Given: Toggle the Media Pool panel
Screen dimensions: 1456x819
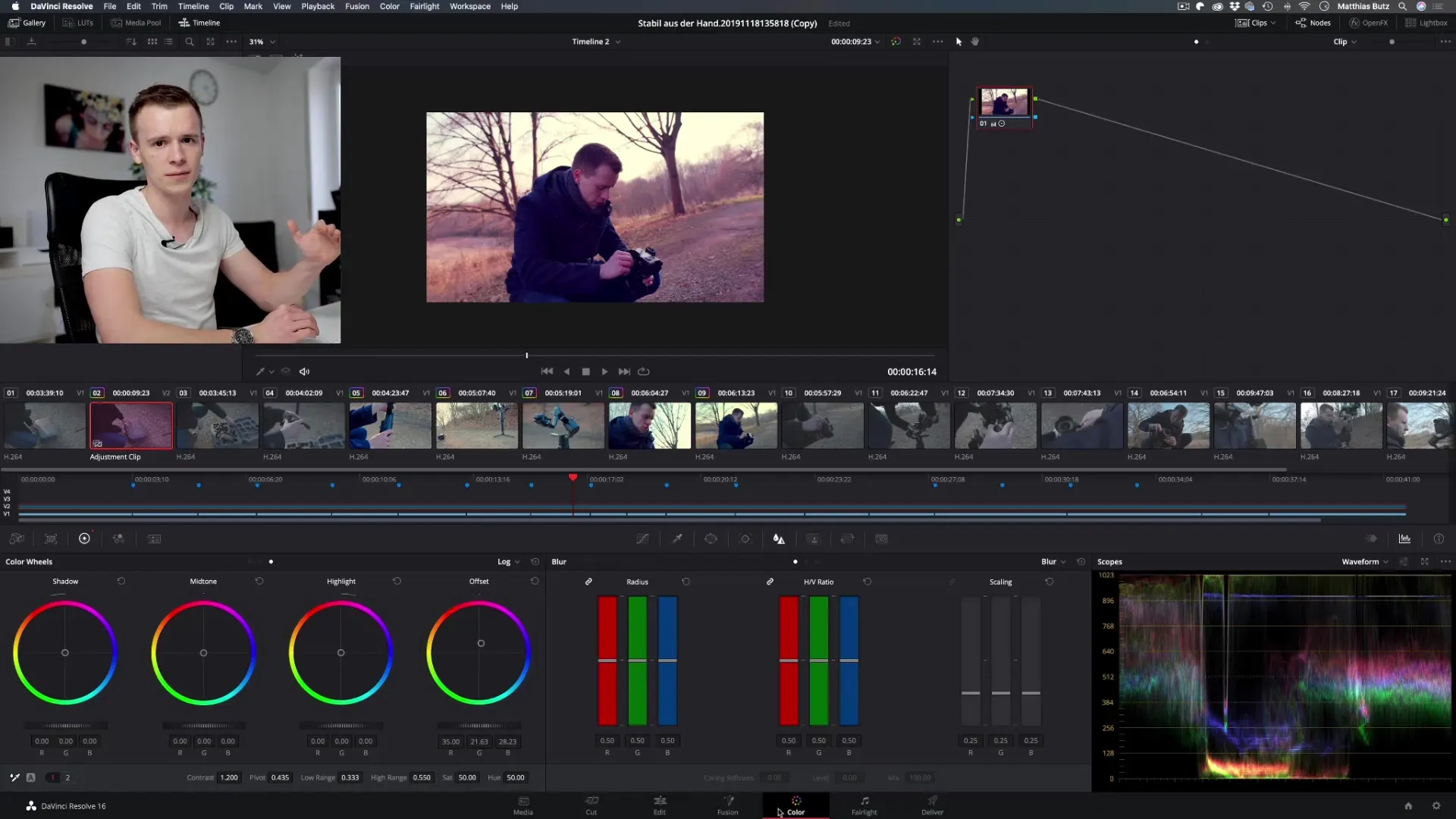Looking at the screenshot, I should click(136, 23).
